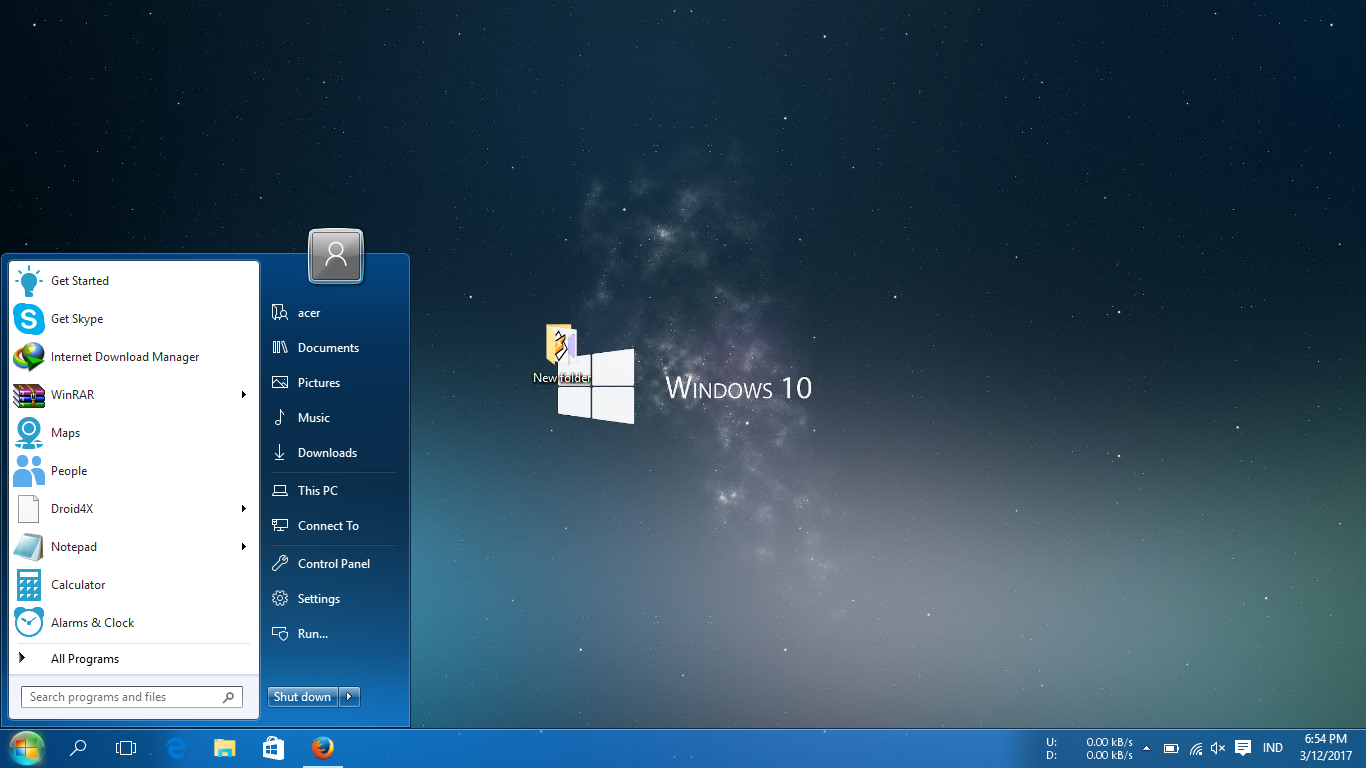Click the IND input language indicator
This screenshot has height=768, width=1366.
[1273, 748]
